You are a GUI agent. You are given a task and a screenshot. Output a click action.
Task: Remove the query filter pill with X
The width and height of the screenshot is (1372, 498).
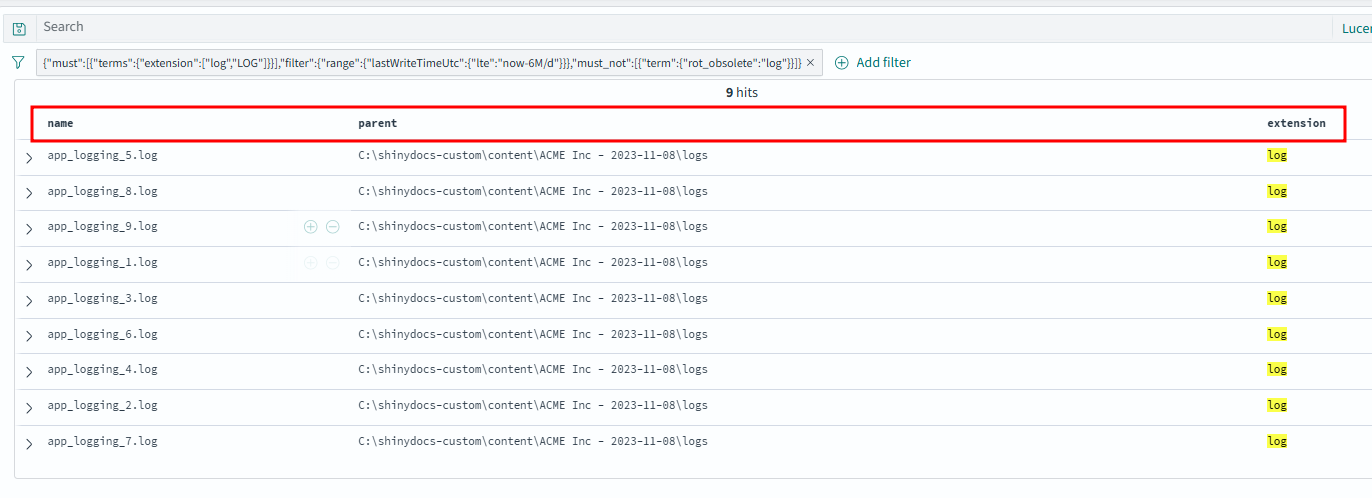coord(810,62)
